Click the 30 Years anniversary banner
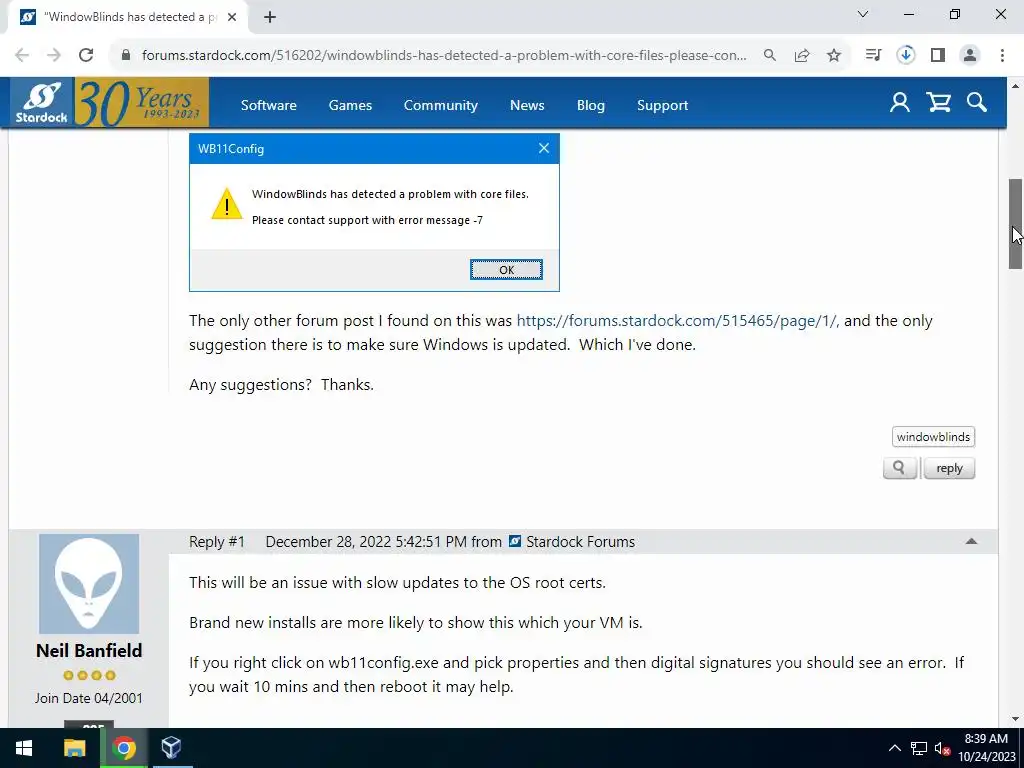 (x=142, y=103)
